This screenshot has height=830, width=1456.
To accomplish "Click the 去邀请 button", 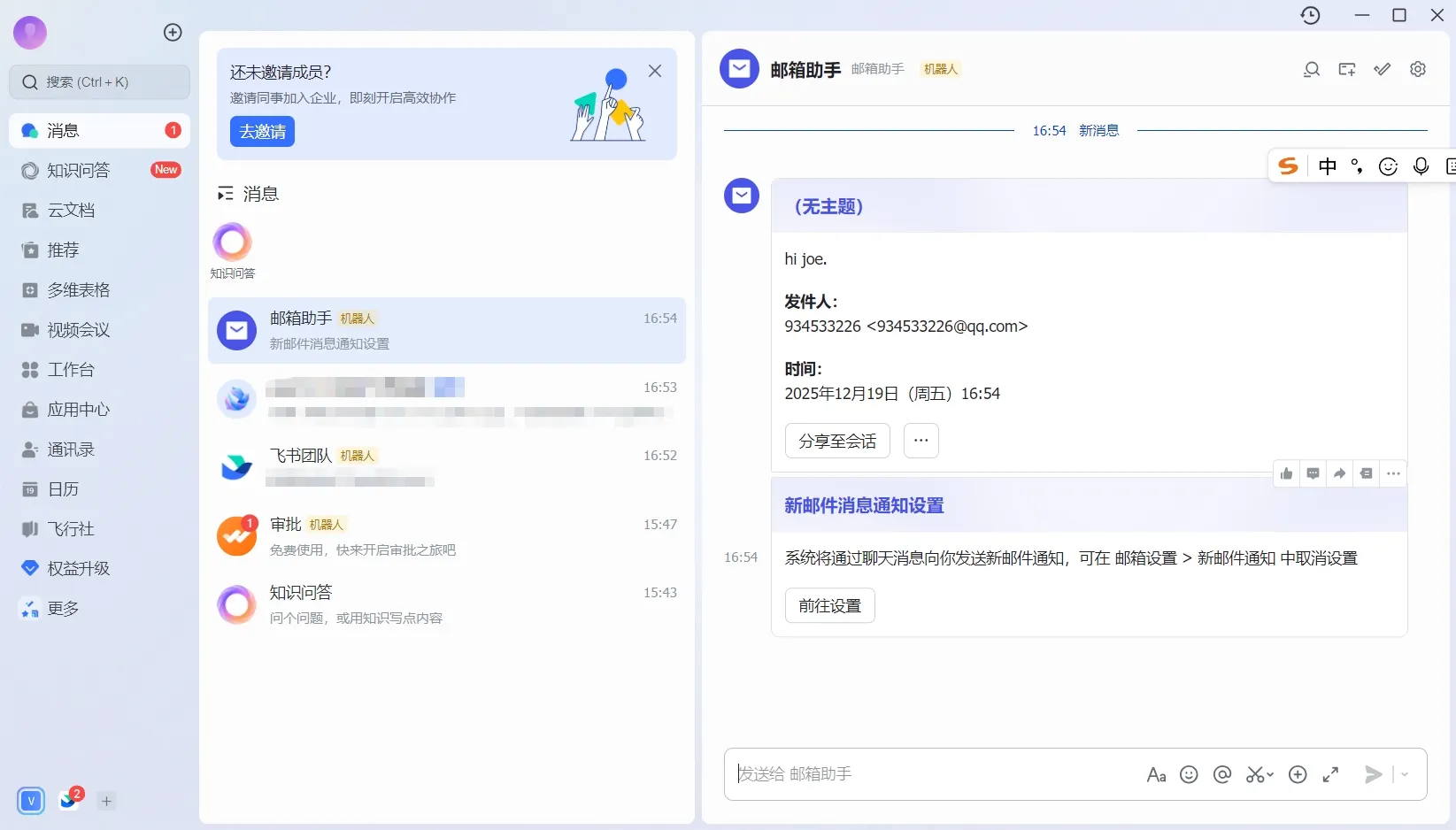I will point(262,132).
